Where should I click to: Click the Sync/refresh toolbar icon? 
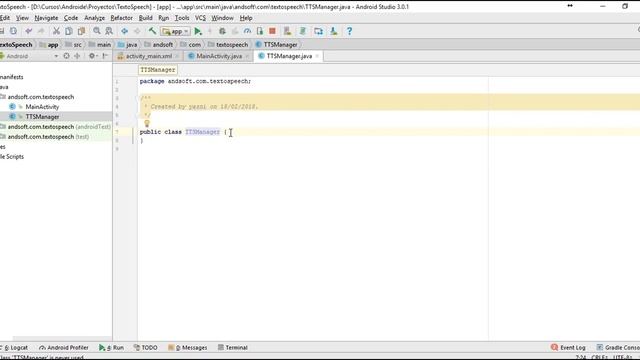(x=13, y=31)
